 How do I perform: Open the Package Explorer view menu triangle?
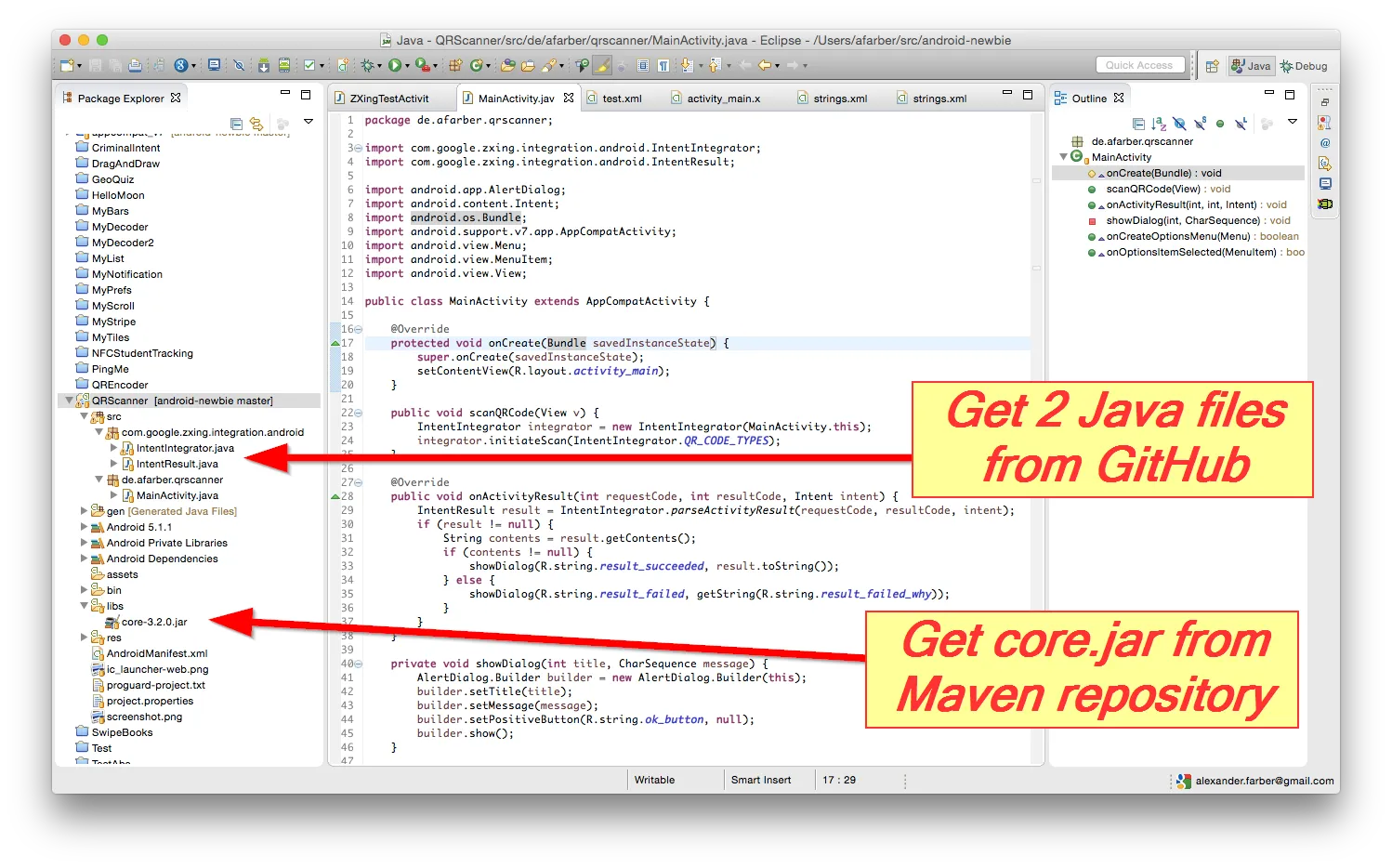tap(309, 122)
